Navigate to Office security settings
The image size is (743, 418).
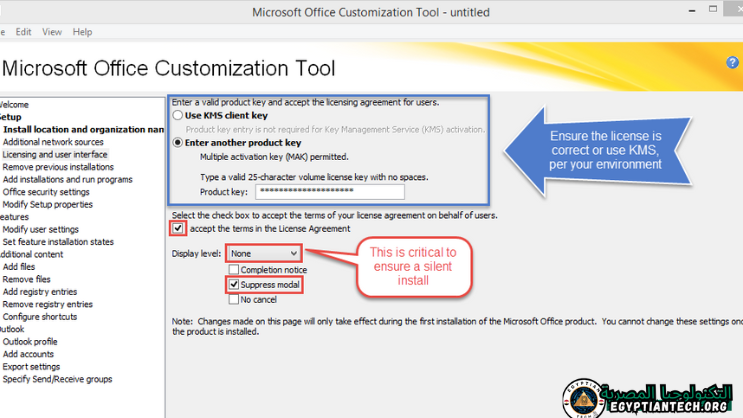46,192
